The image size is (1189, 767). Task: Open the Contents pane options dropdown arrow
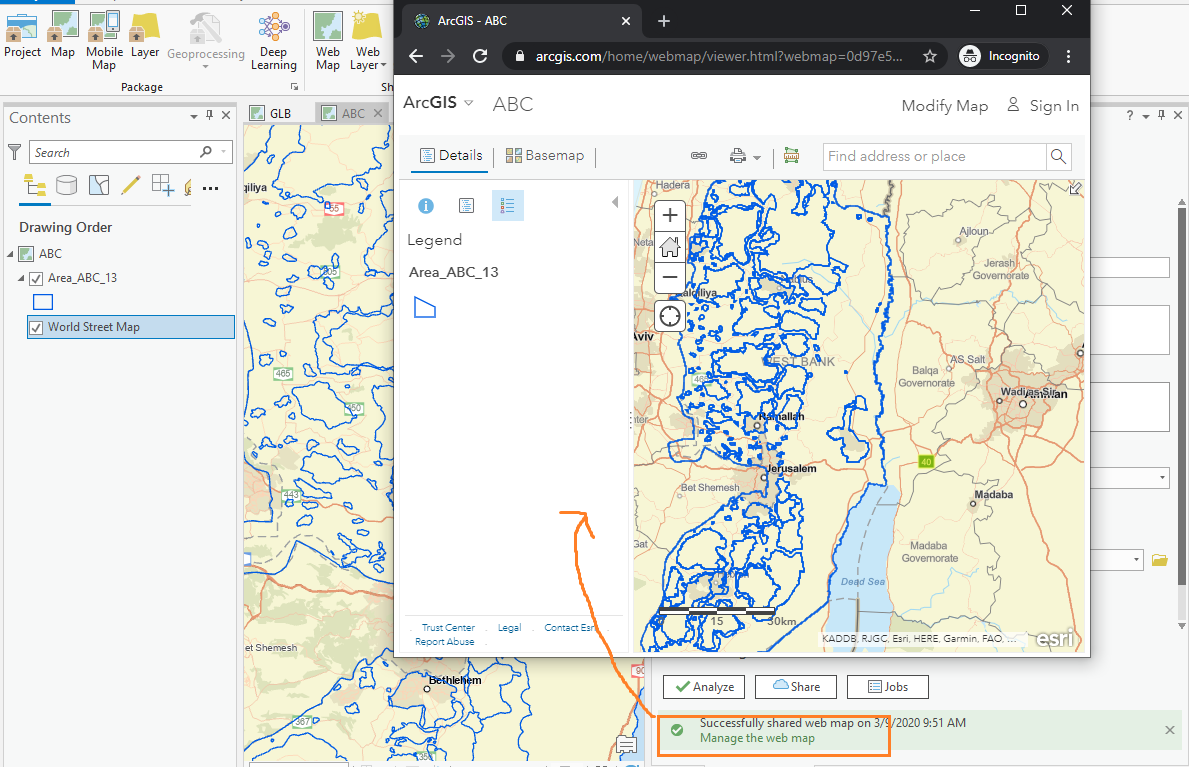[x=194, y=116]
